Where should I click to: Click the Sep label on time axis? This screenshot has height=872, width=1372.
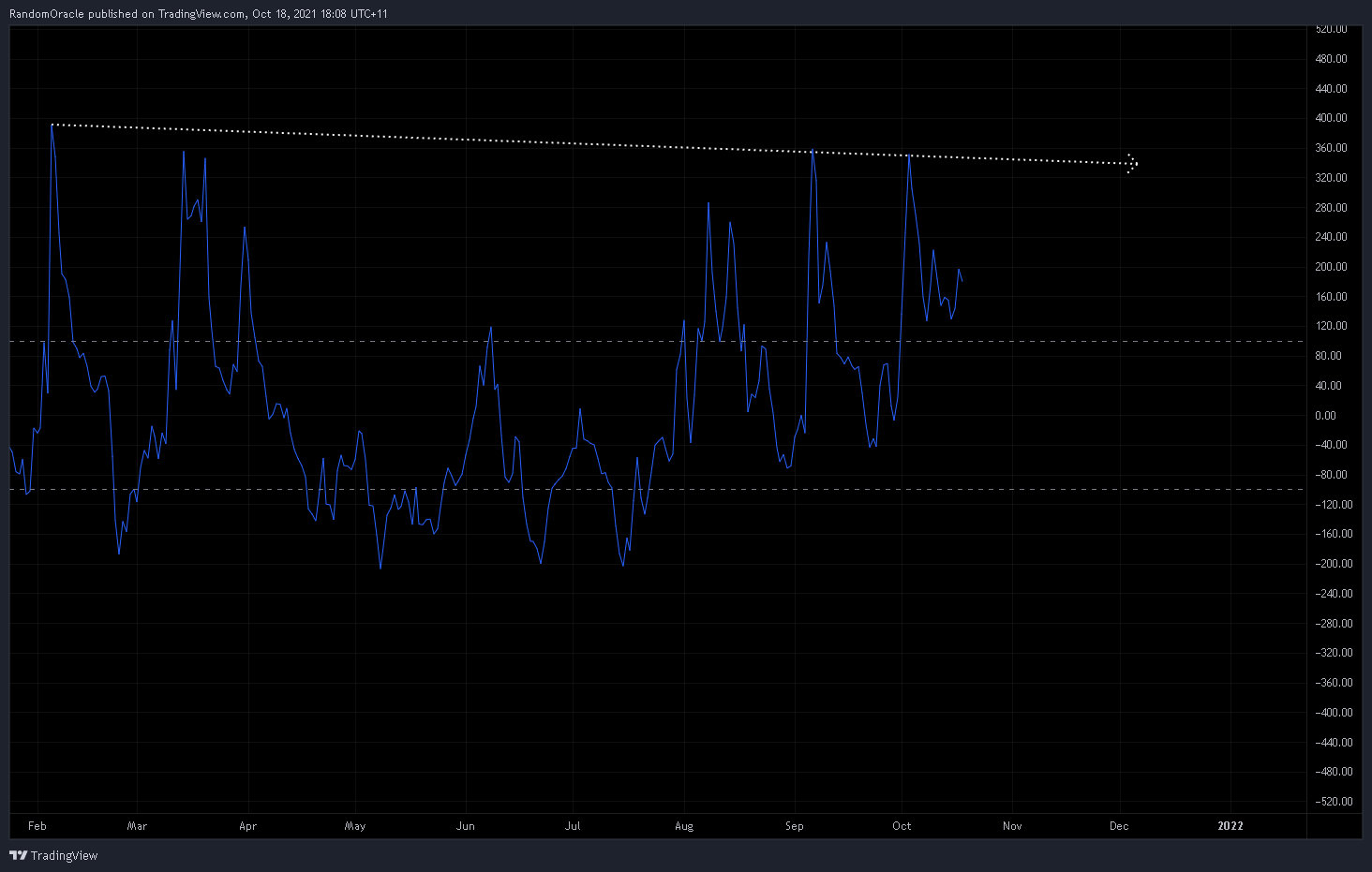[795, 826]
